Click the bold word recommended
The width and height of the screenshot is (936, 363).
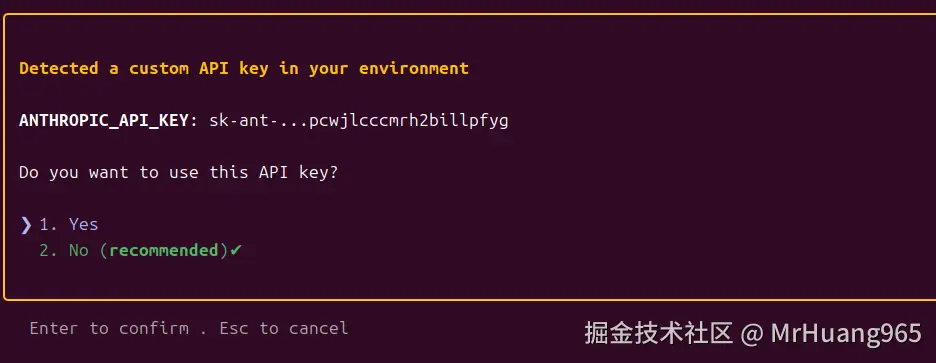[164, 251]
